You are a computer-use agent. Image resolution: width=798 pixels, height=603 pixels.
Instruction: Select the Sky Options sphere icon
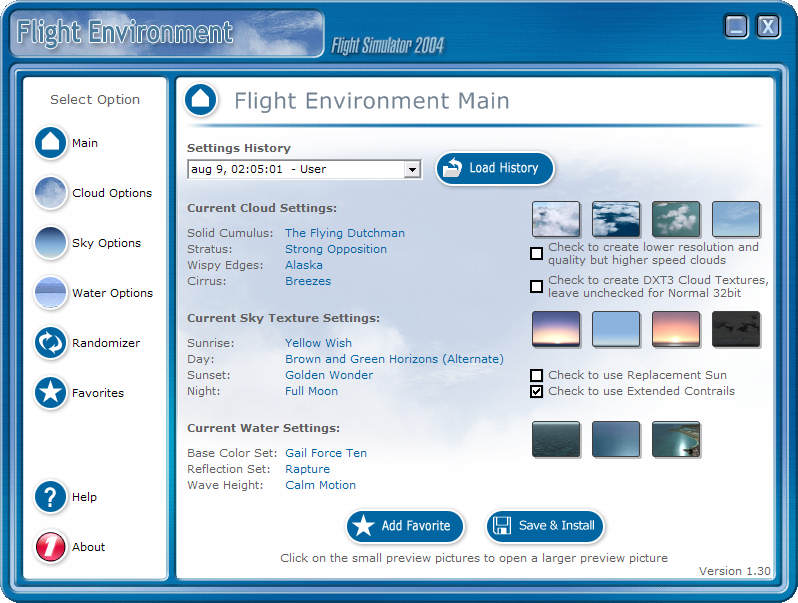50,243
